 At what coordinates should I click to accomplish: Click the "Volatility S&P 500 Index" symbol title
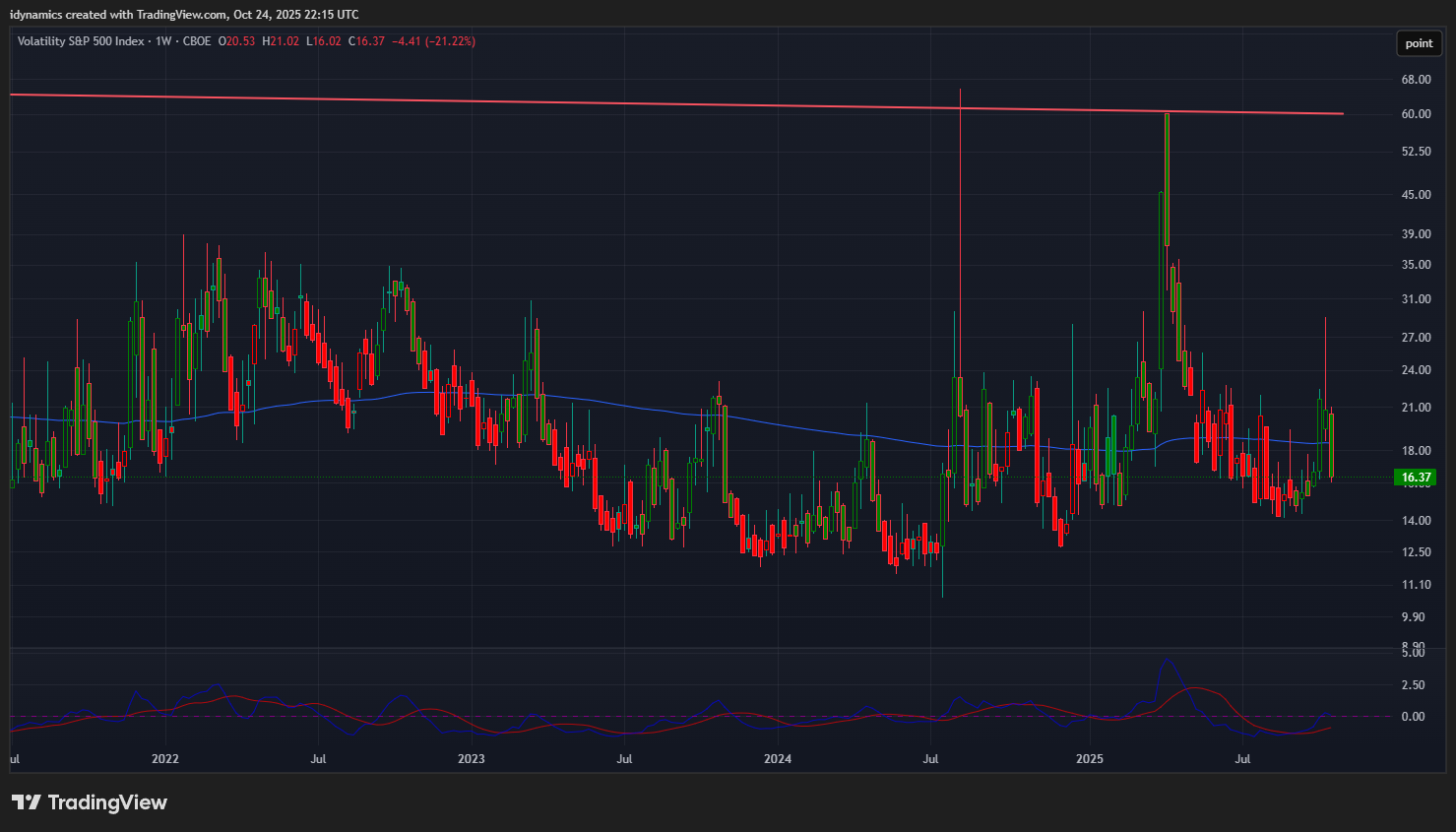81,41
